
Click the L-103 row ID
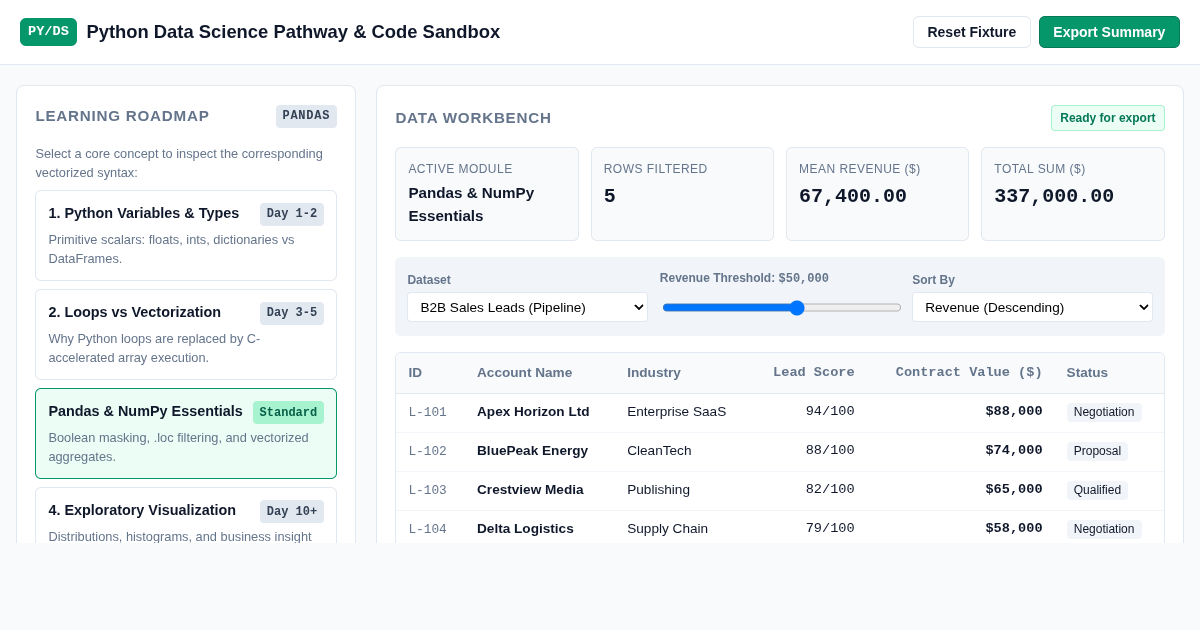coord(427,490)
